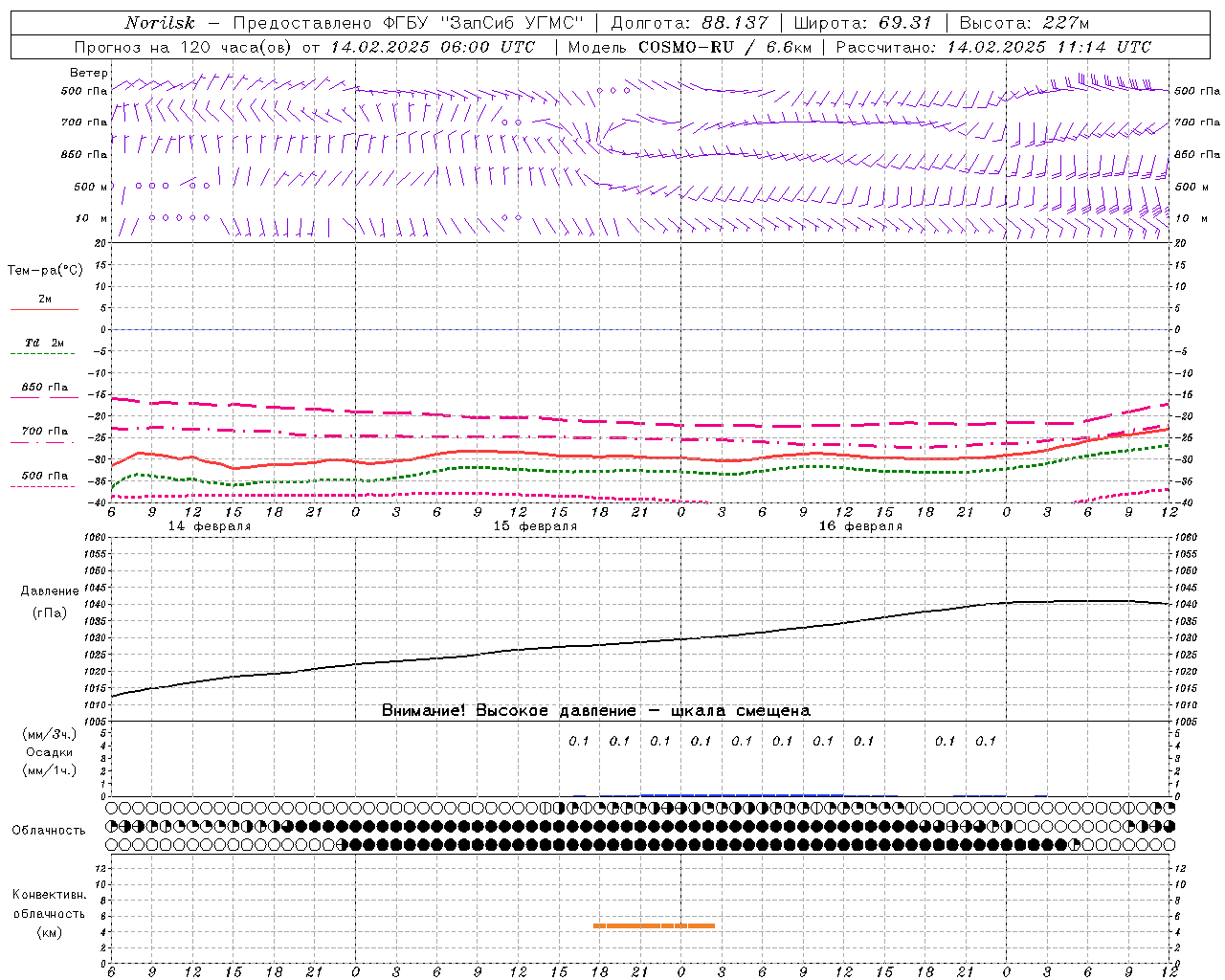The image size is (1225, 980).
Task: Click the 16 февраля date label
Action: click(x=860, y=526)
